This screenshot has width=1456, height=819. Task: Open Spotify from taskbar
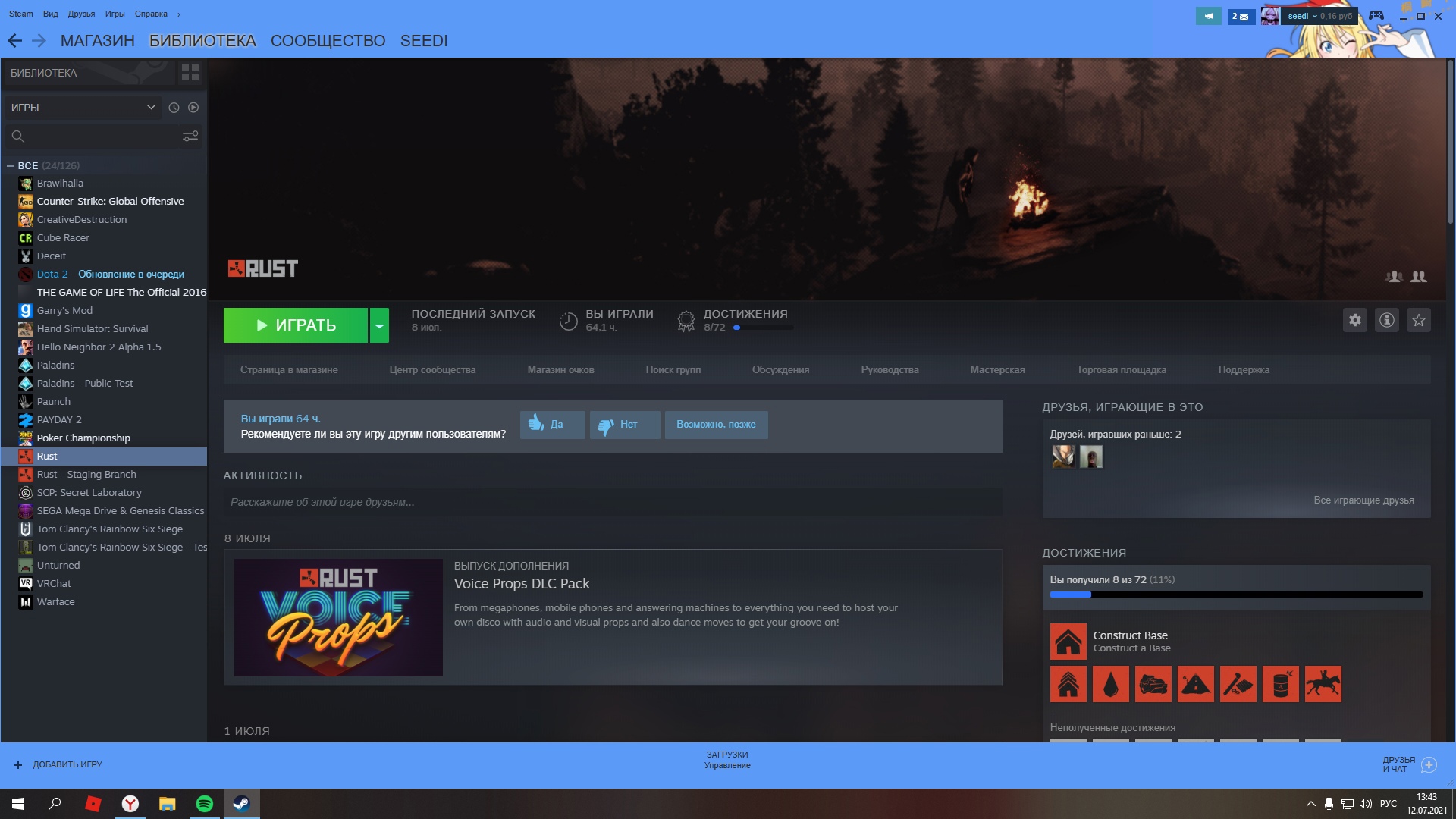(205, 804)
